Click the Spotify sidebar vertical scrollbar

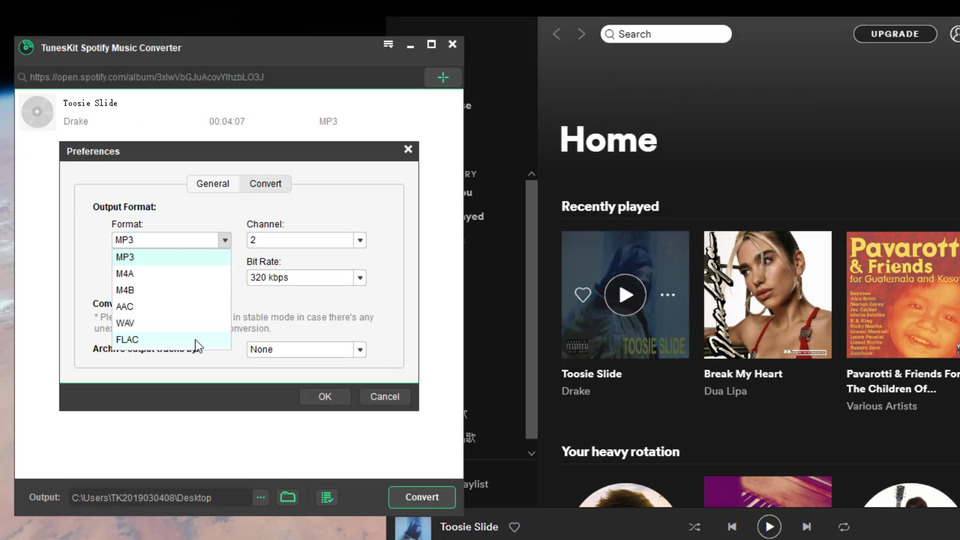coord(531,309)
